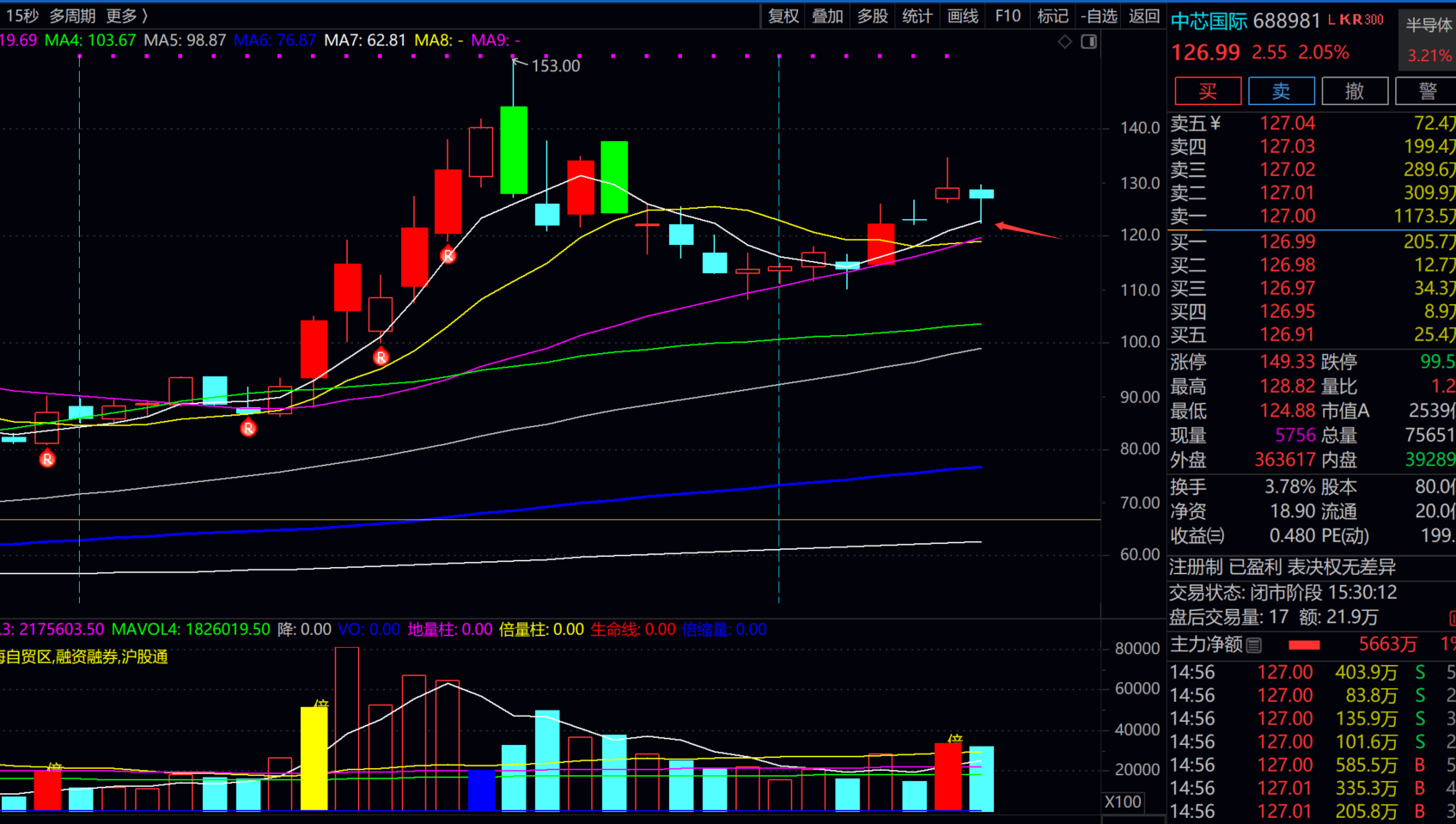The width and height of the screenshot is (1456, 824).
Task: Toggle the side panel layout icon
Action: click(1088, 41)
